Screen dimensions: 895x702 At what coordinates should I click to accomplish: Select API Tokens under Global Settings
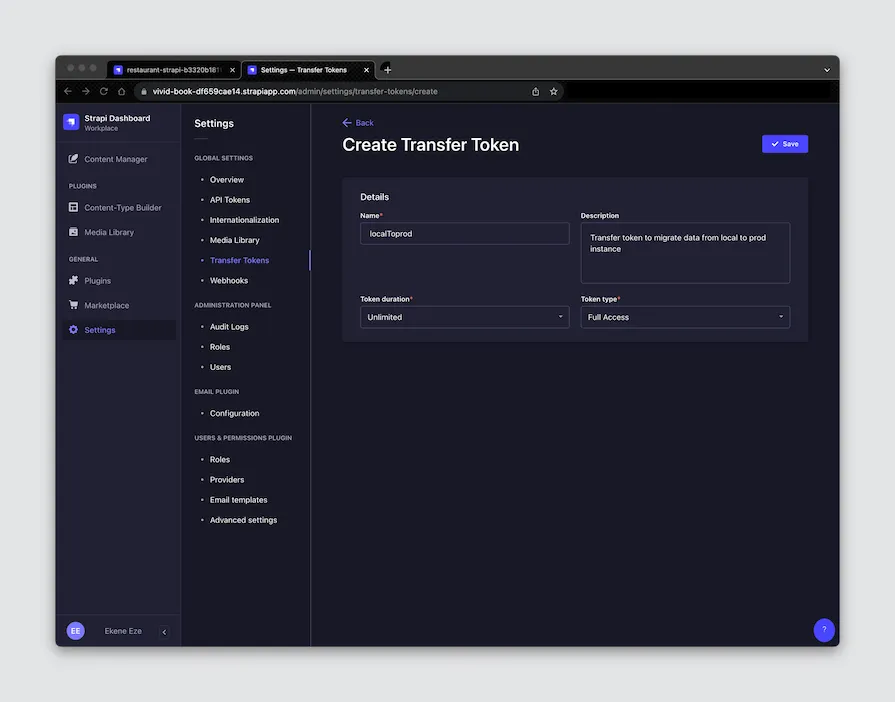229,199
